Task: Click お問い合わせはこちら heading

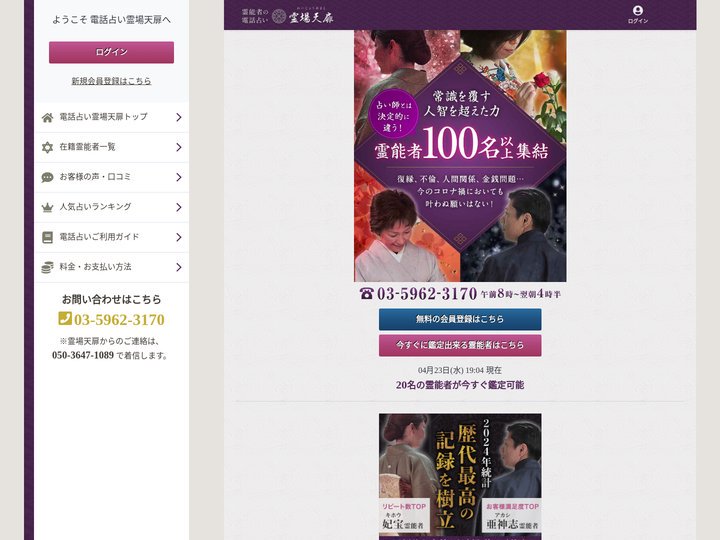Action: [x=112, y=299]
